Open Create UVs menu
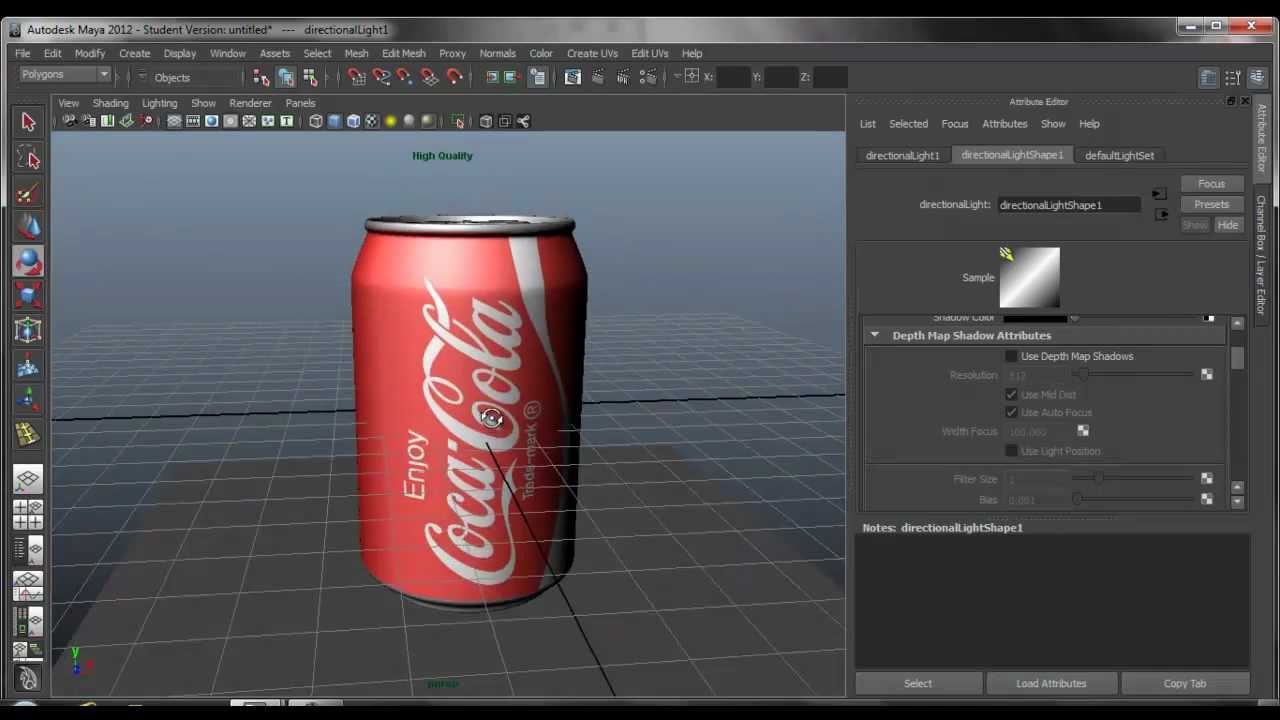1280x720 pixels. 592,53
